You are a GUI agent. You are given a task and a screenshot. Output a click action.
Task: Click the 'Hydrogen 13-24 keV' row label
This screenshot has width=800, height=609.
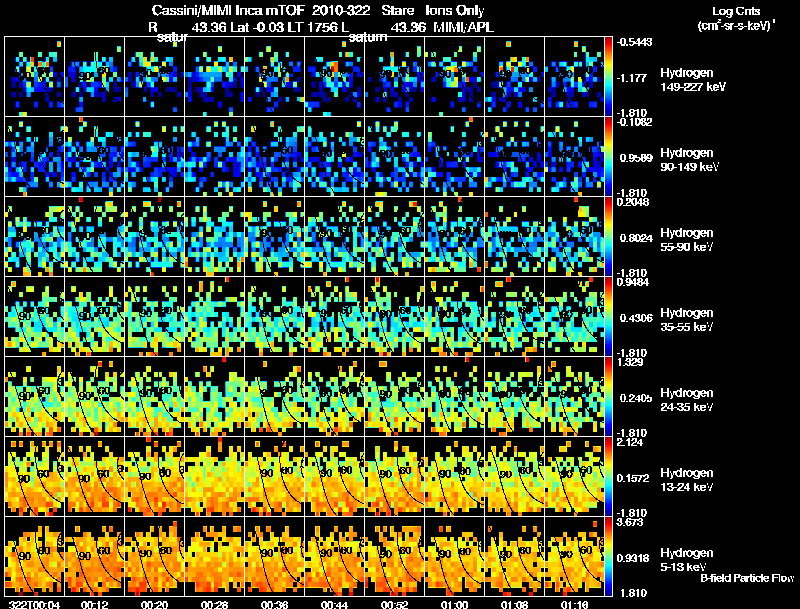click(x=687, y=479)
